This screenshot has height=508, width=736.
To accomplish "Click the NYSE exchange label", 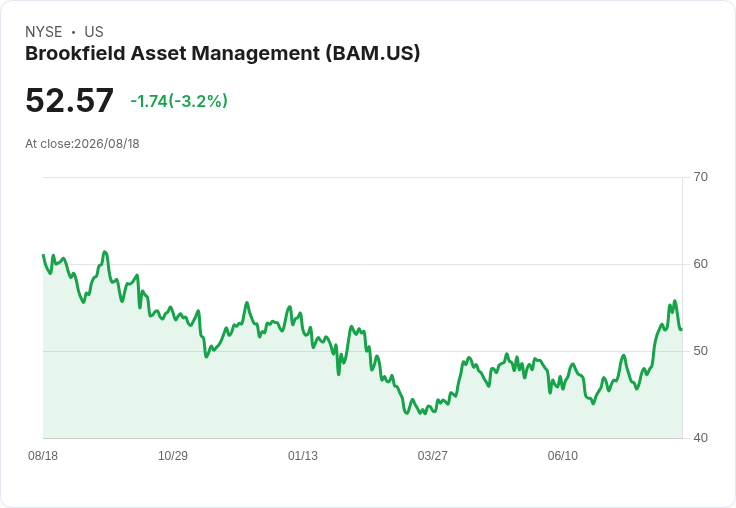I will (44, 32).
